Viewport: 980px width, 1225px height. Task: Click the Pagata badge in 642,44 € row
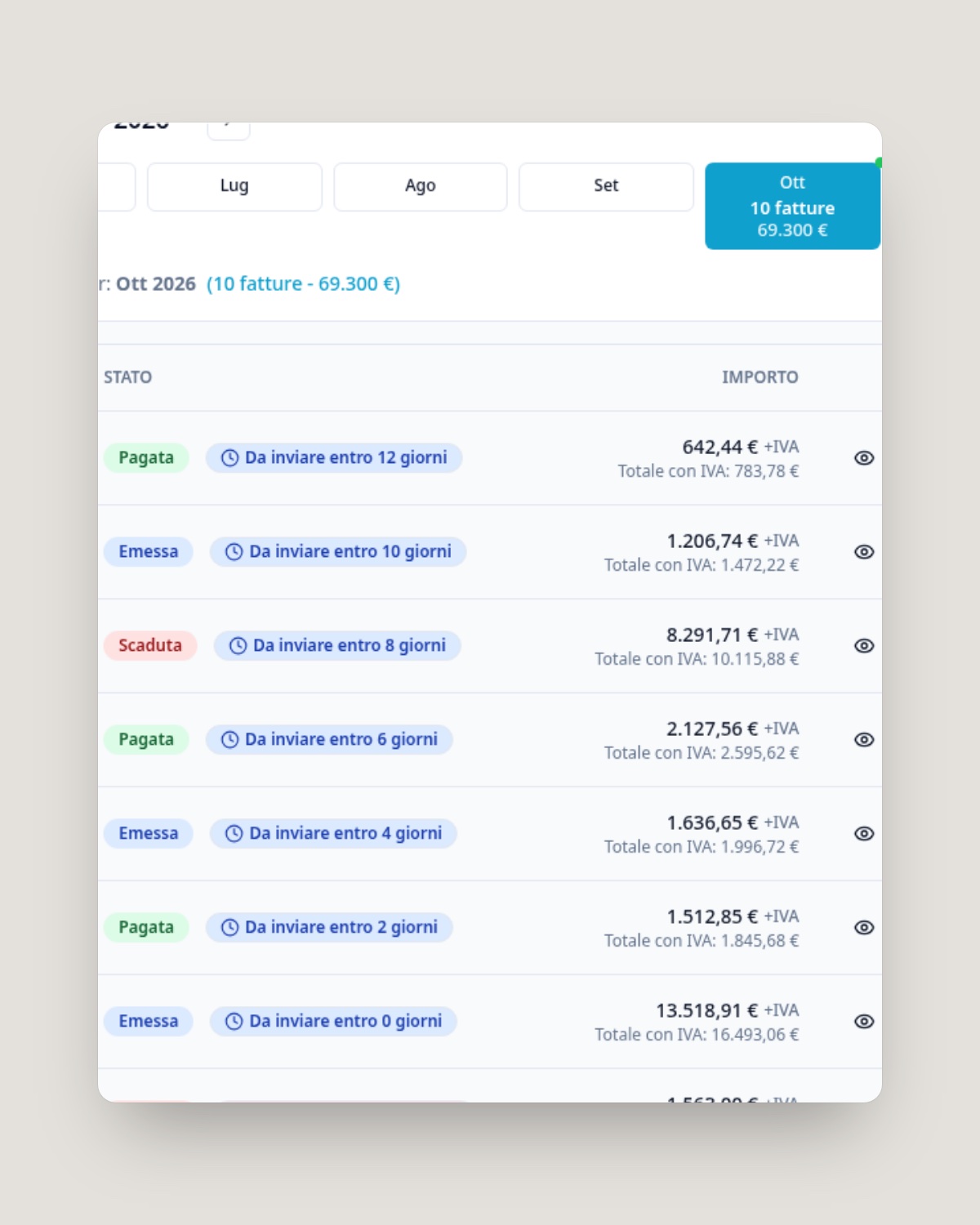click(x=146, y=458)
